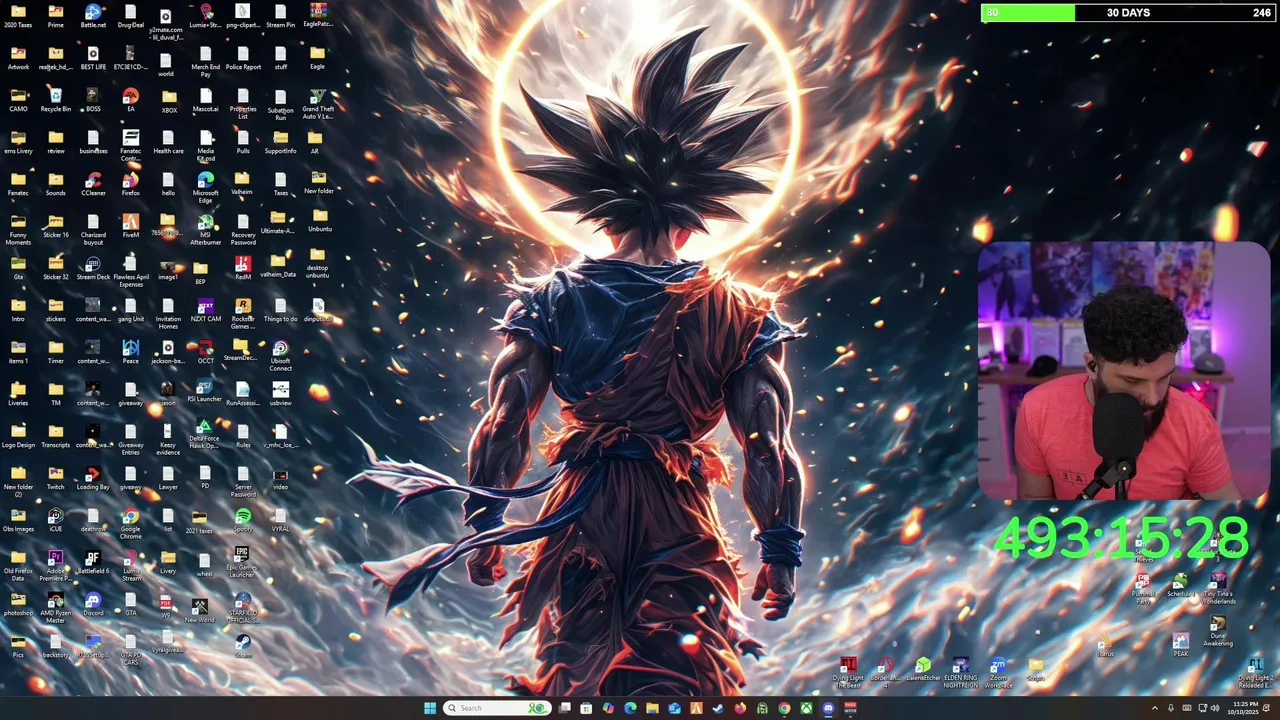This screenshot has width=1280, height=720.
Task: Launch the FiveM desktop shortcut
Action: 130,226
